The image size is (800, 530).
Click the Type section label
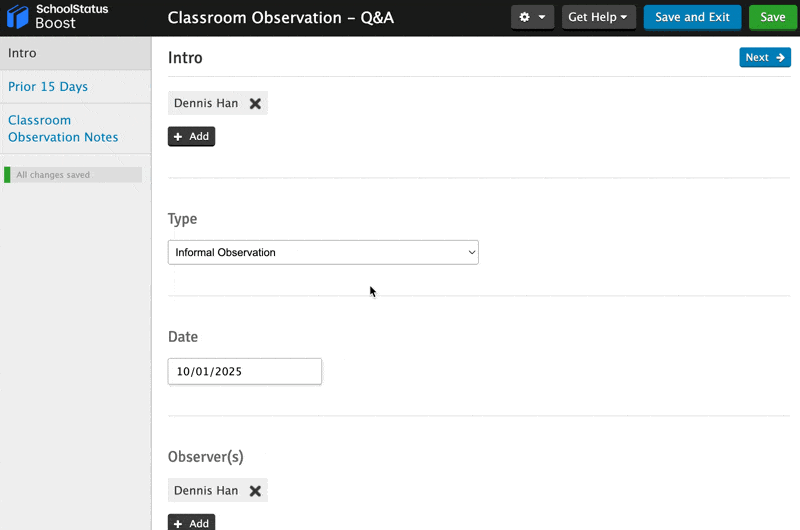pyautogui.click(x=182, y=219)
